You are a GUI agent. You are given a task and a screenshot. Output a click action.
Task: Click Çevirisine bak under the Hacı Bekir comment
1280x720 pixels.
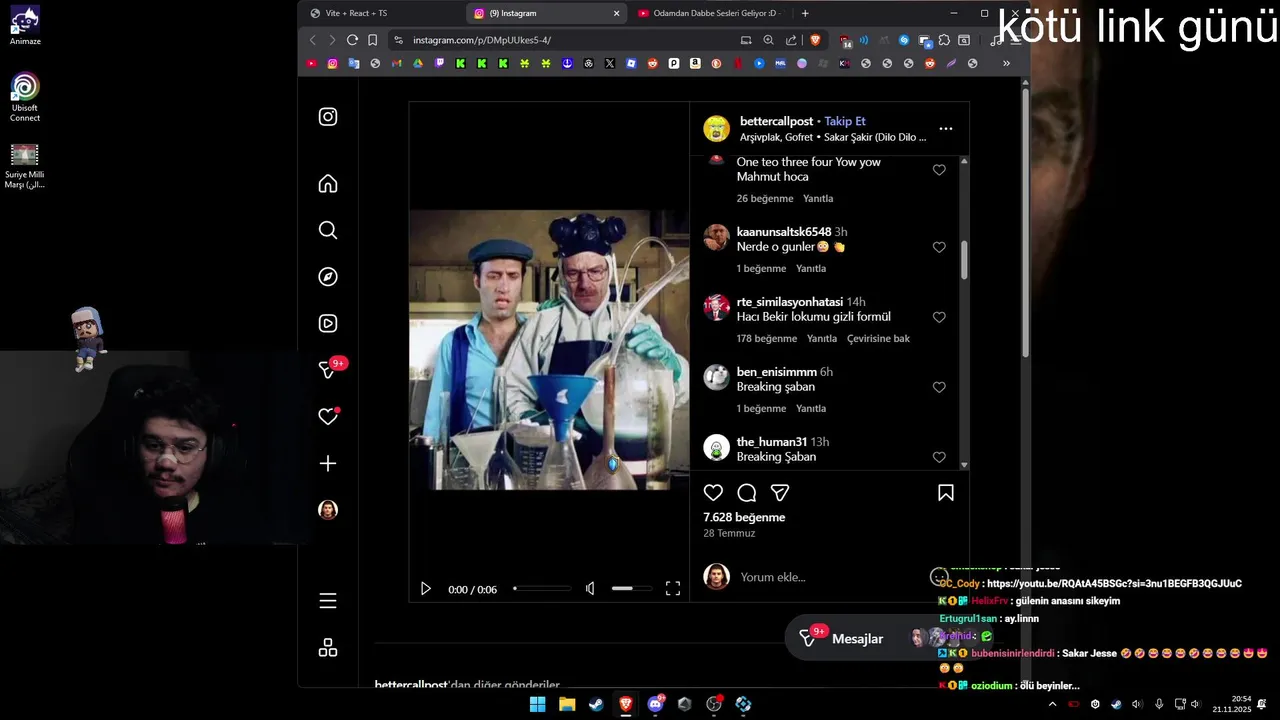[878, 338]
